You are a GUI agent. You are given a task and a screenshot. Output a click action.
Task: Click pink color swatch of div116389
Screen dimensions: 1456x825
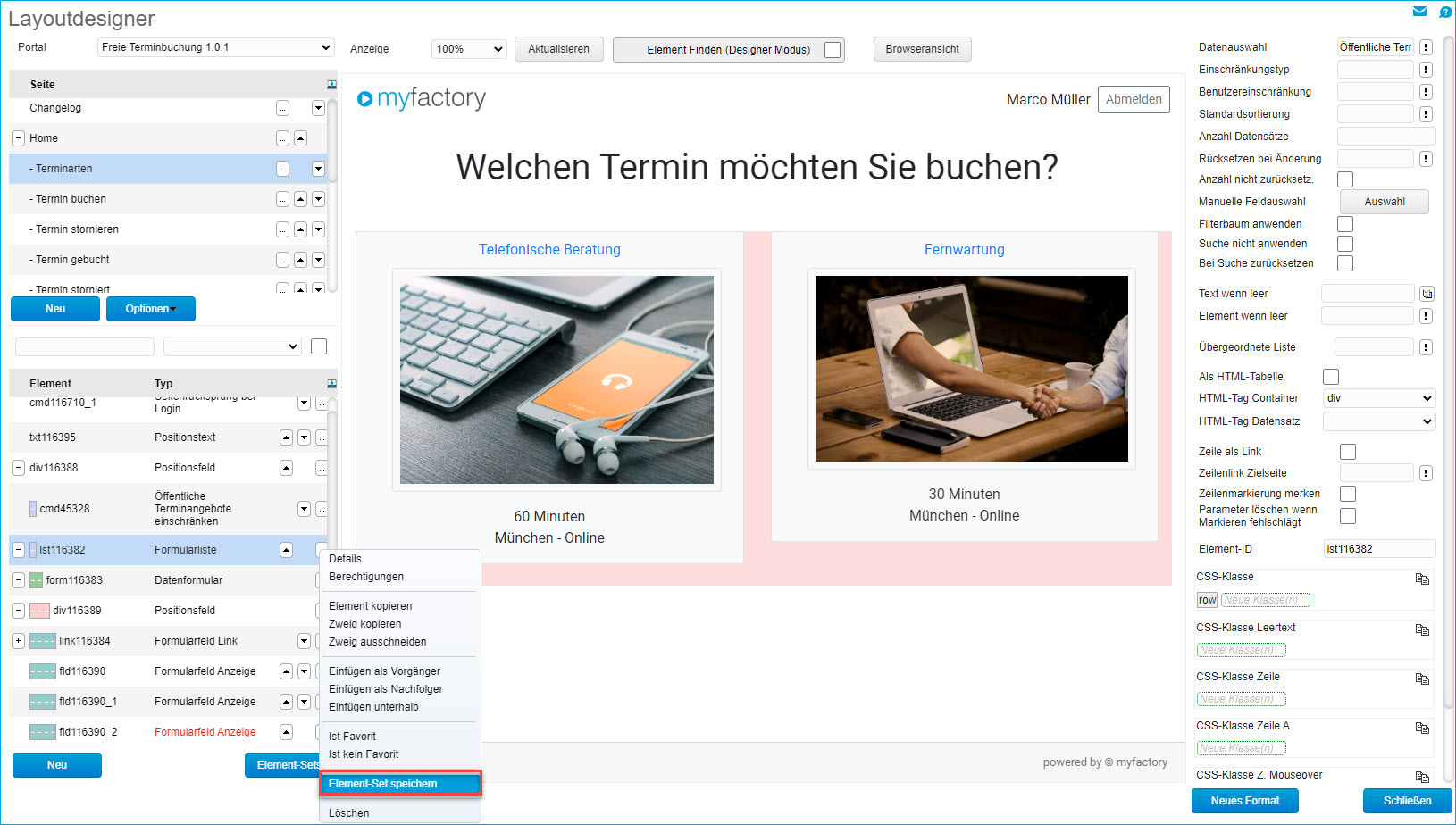pos(39,611)
